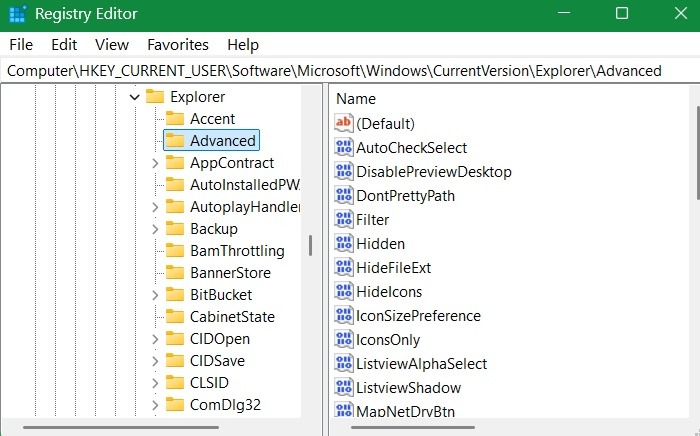Image resolution: width=700 pixels, height=436 pixels.
Task: Click the values pane horizontal scrollbar thumb
Action: tap(413, 427)
